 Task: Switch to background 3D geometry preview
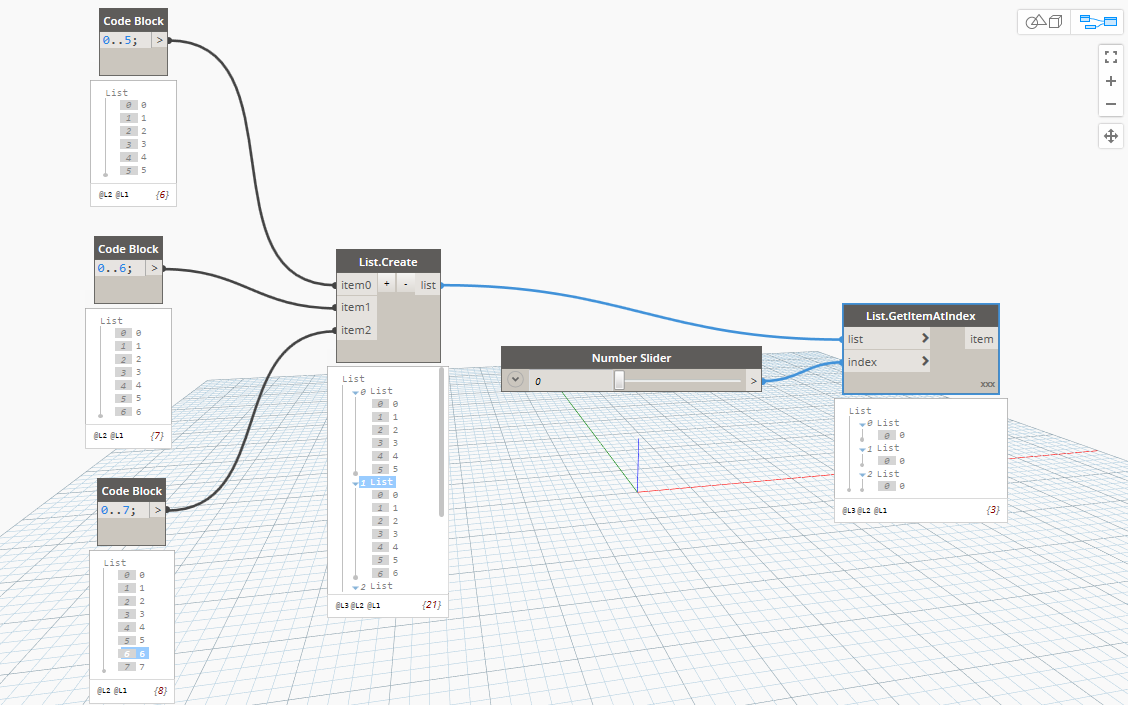tap(1043, 21)
